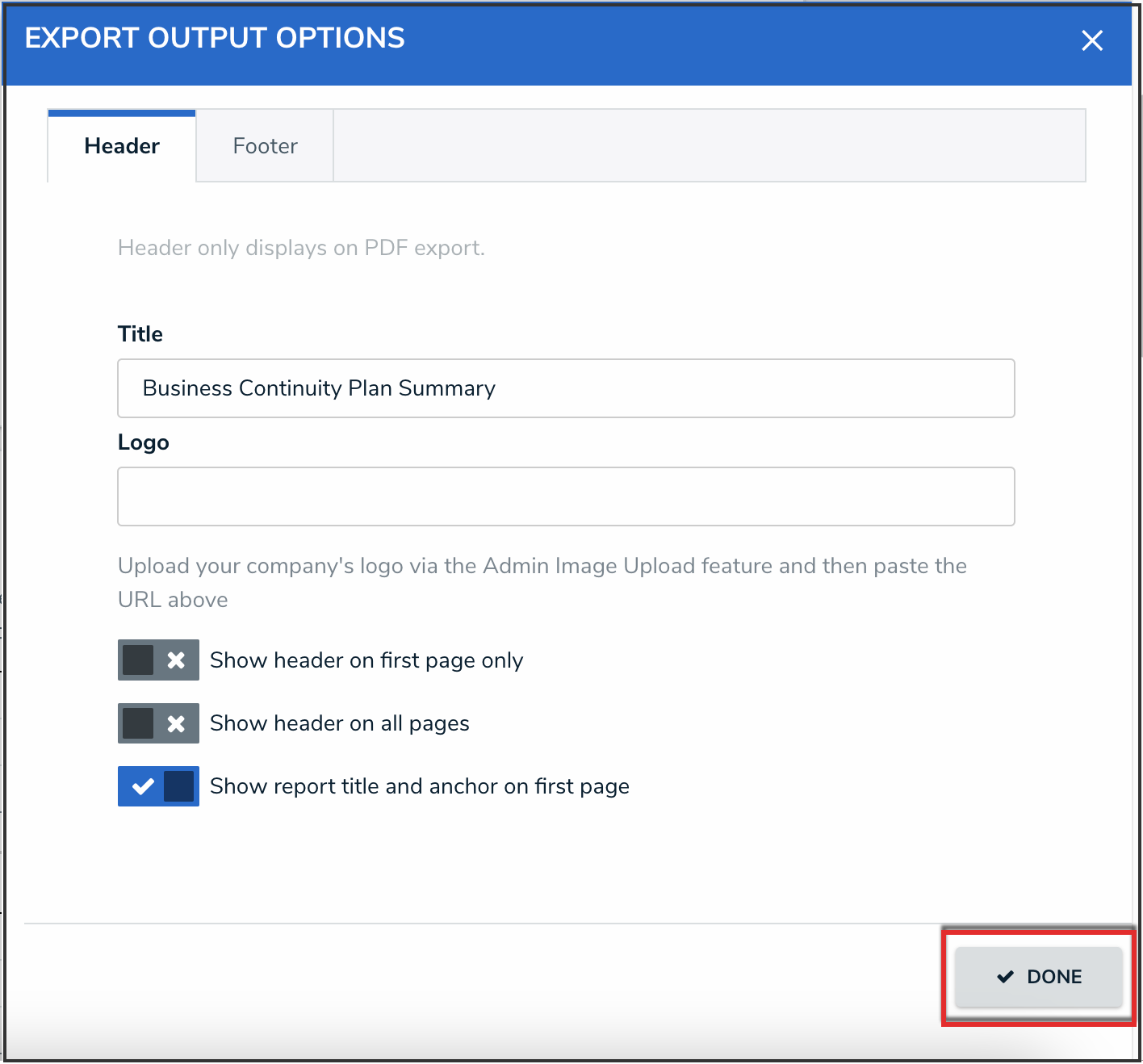The image size is (1143, 1064).
Task: Click X icon on first-page-only header toggle
Action: (x=176, y=660)
